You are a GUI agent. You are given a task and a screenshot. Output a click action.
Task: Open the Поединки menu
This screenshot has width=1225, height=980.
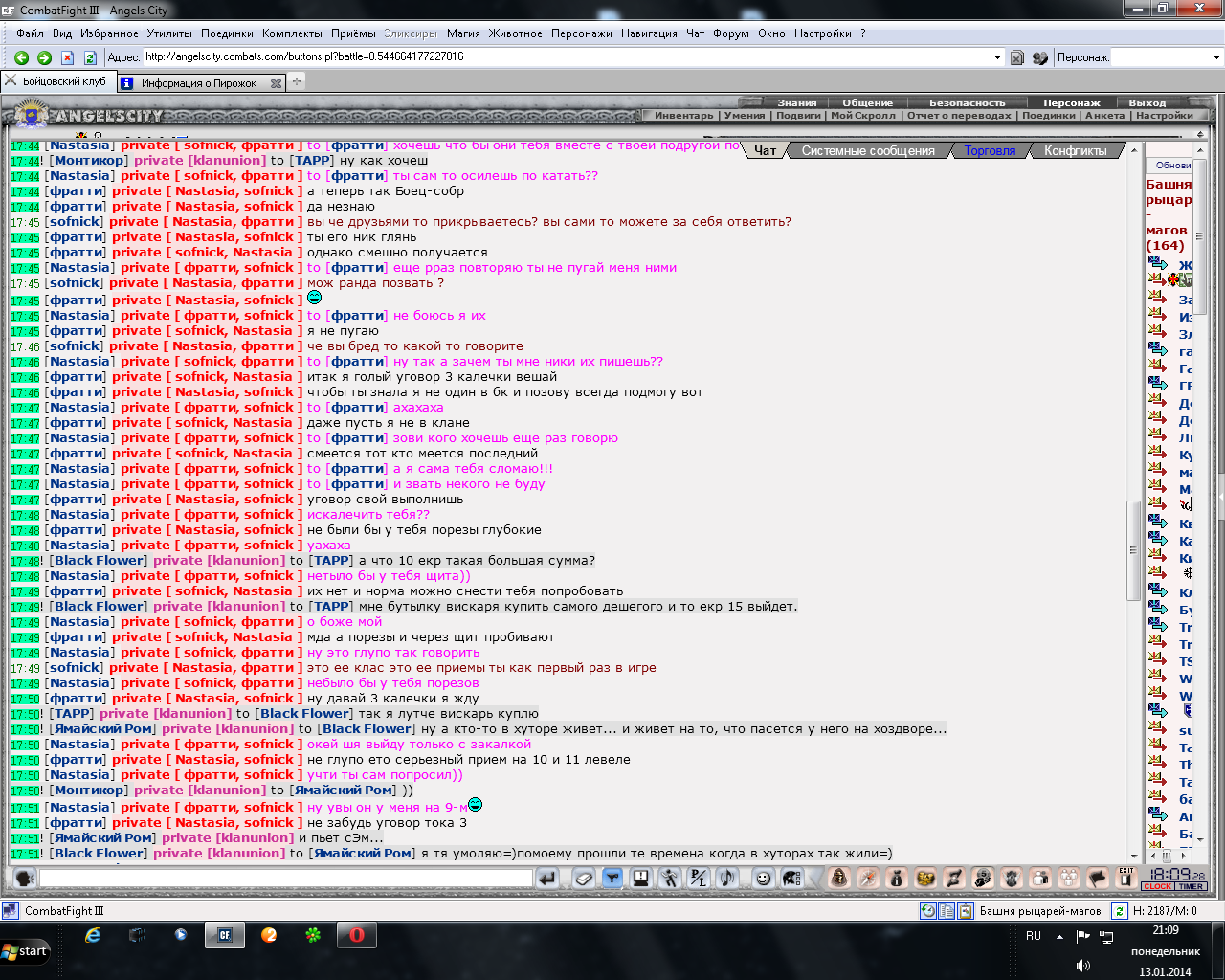[228, 33]
